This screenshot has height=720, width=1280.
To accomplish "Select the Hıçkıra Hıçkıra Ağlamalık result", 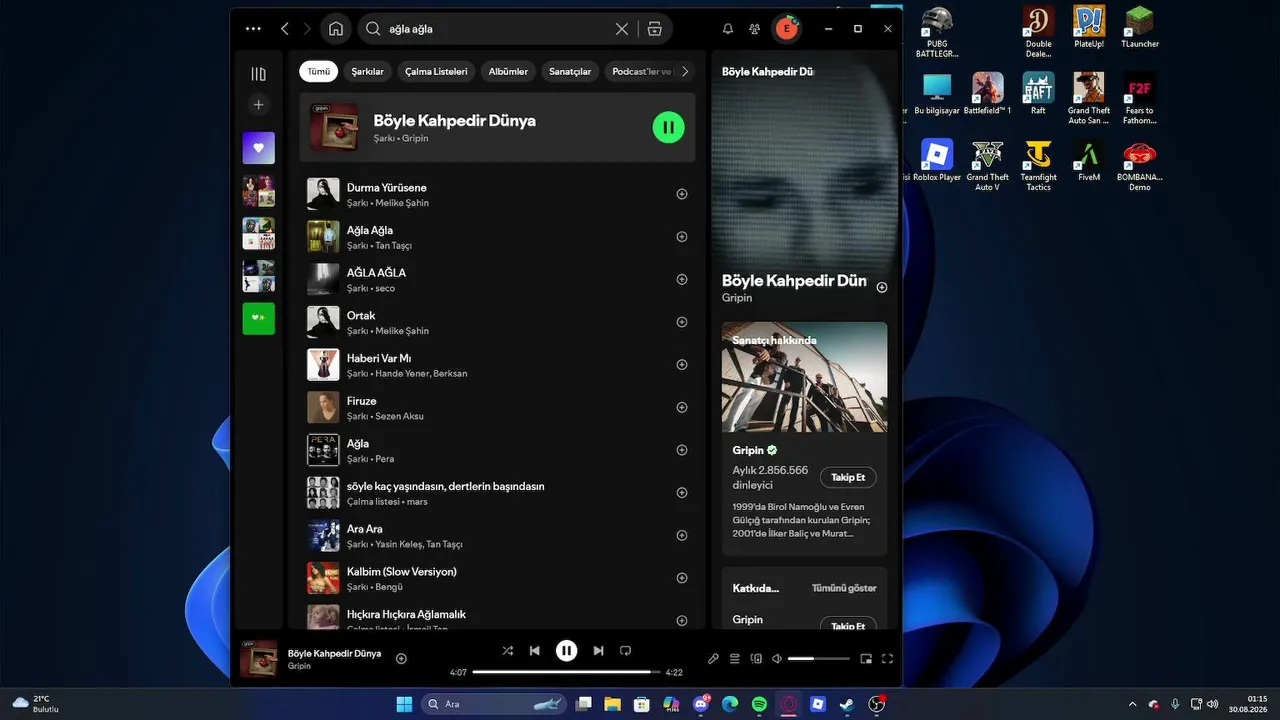I will (496, 617).
